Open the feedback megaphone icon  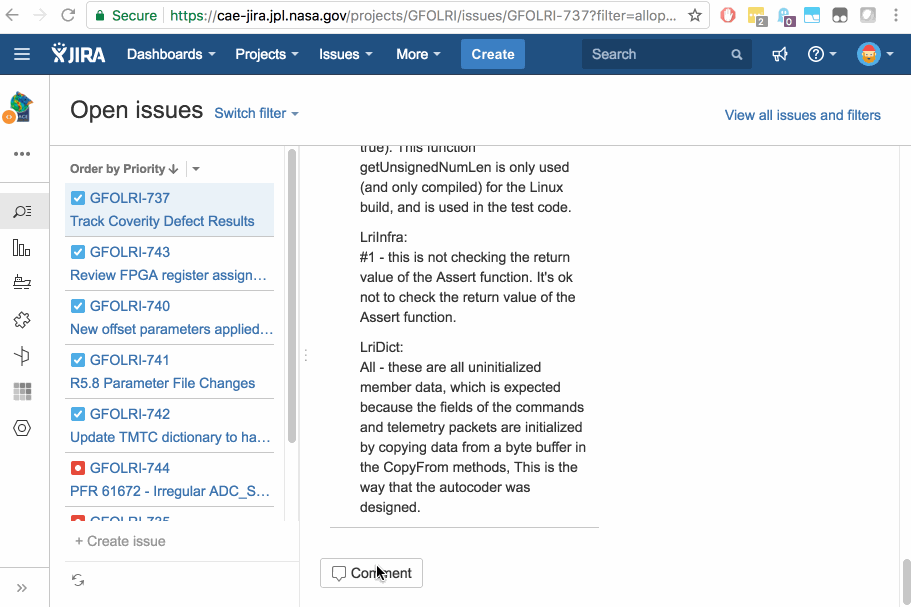[x=780, y=54]
